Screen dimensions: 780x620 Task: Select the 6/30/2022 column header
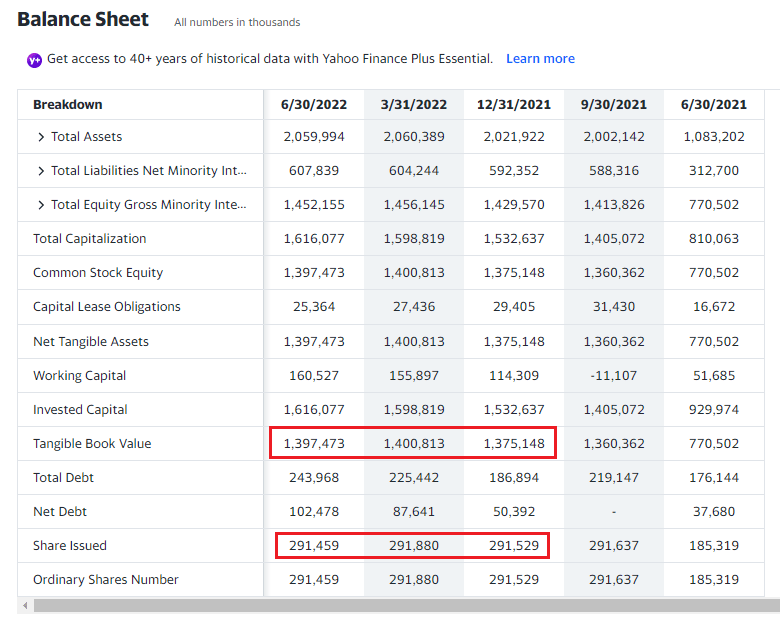(x=314, y=105)
